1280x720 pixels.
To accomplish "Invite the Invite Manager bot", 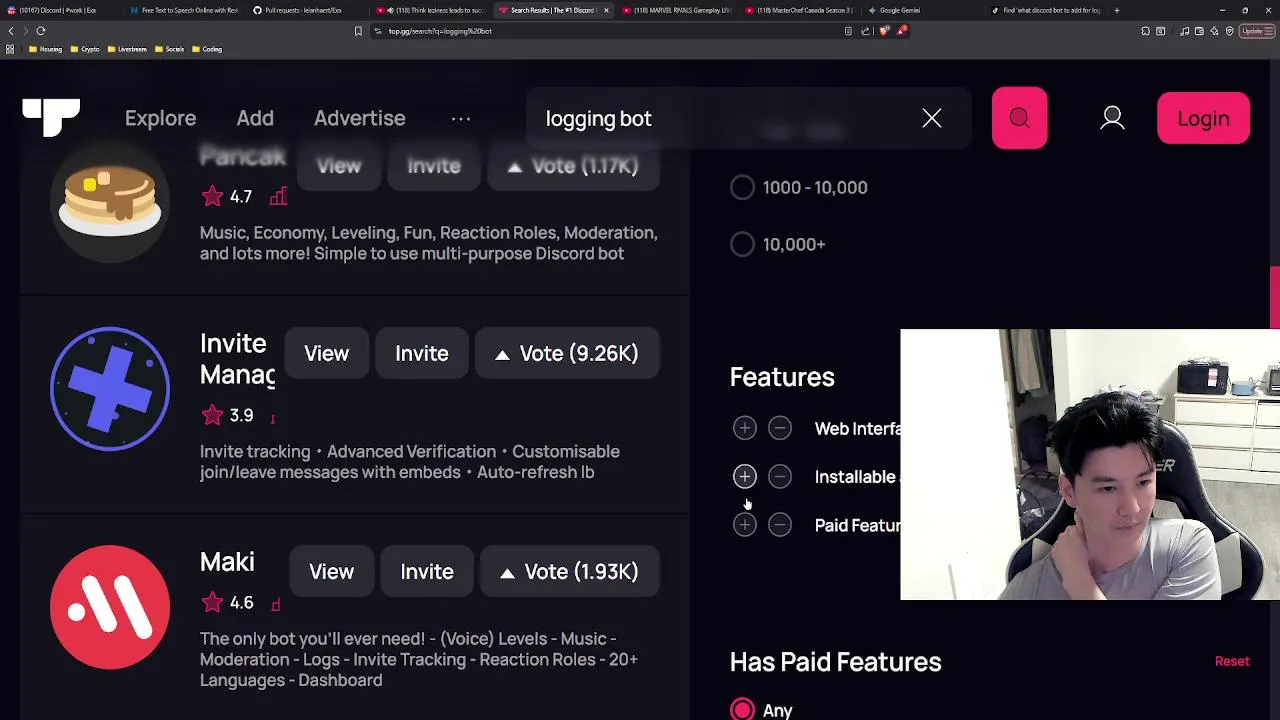I will pyautogui.click(x=421, y=353).
